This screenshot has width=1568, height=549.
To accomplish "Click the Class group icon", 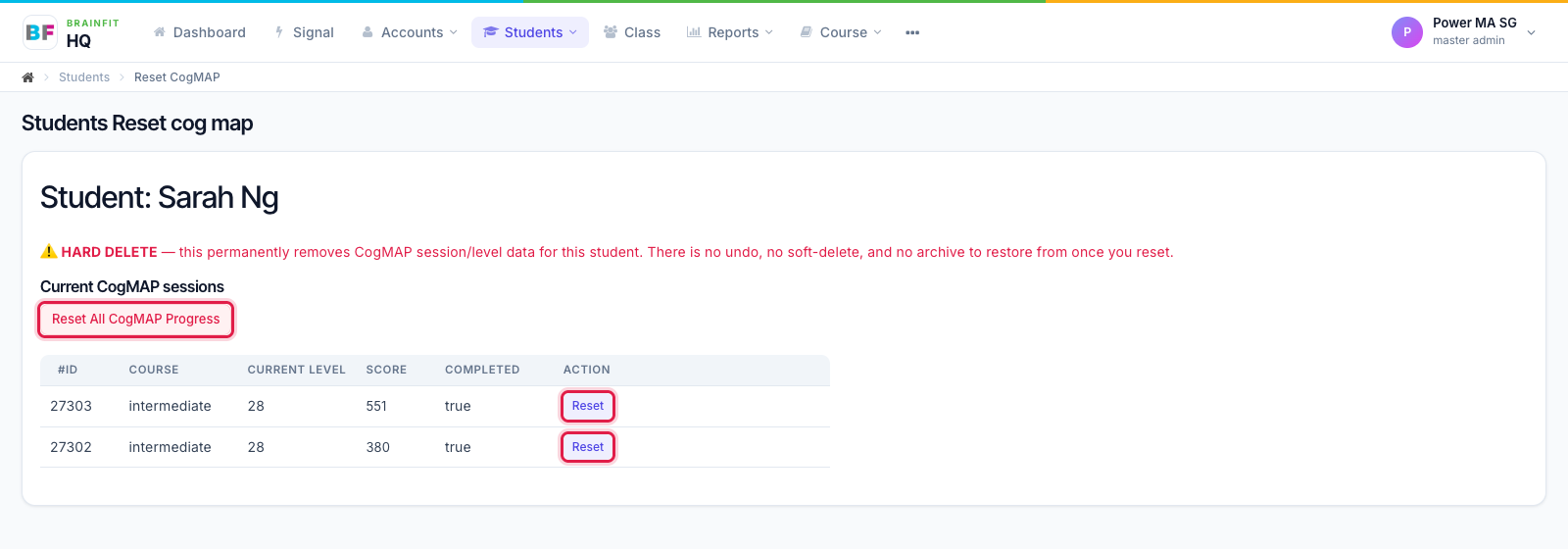I will tap(611, 32).
